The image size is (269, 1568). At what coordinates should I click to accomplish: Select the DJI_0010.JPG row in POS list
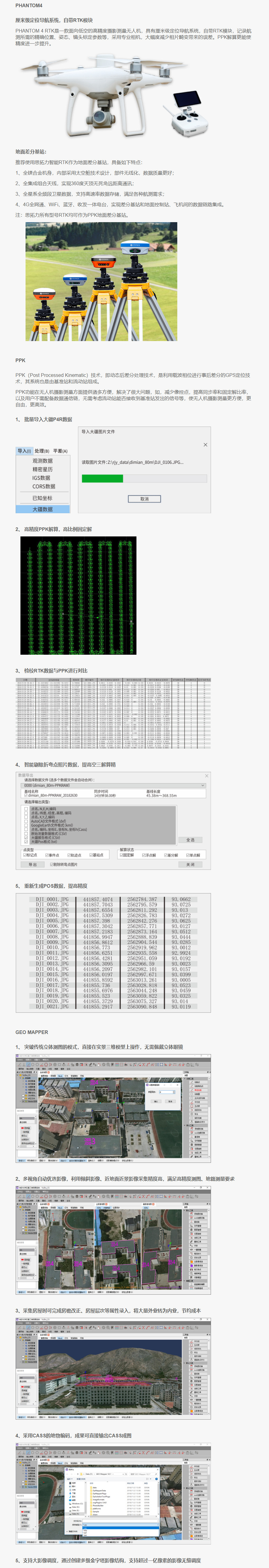(113, 948)
